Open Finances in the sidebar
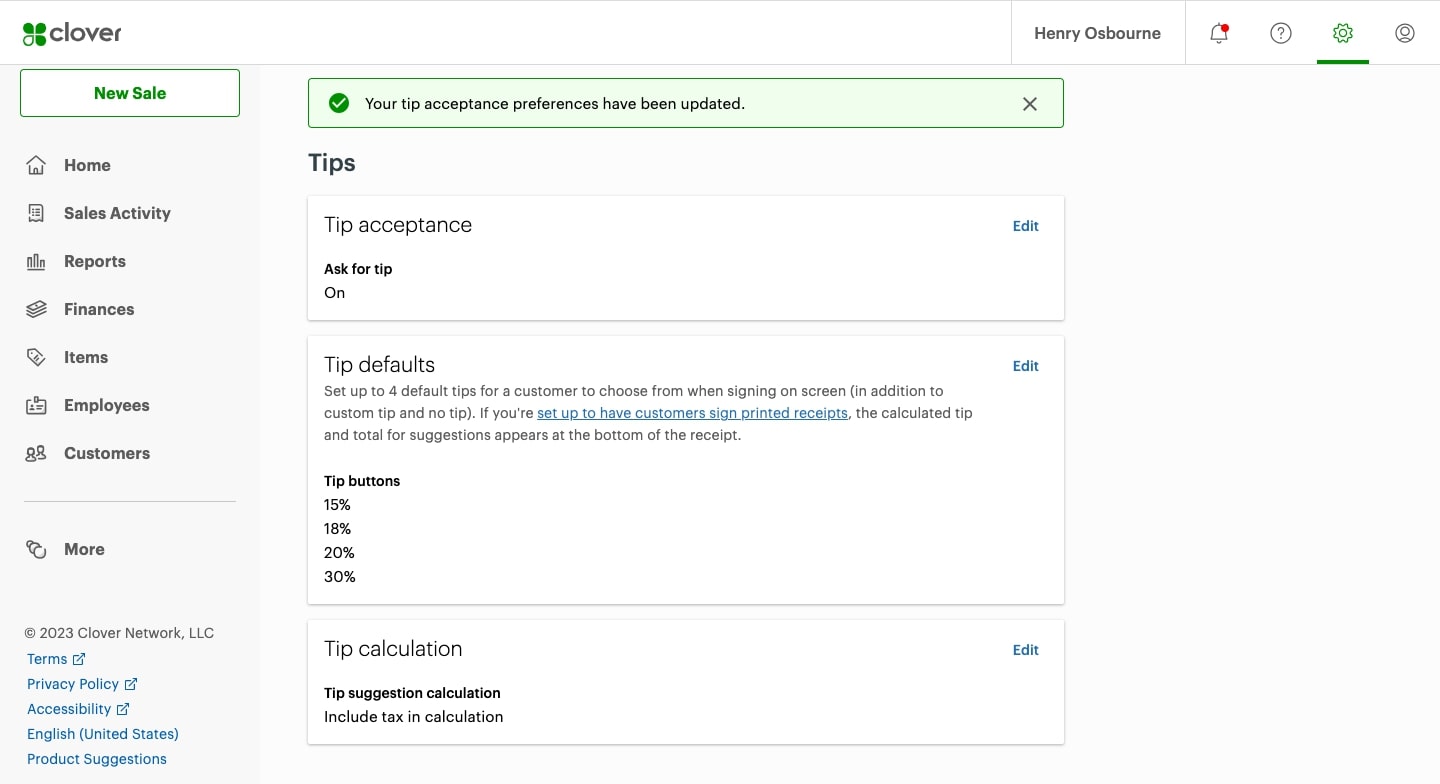 click(99, 309)
